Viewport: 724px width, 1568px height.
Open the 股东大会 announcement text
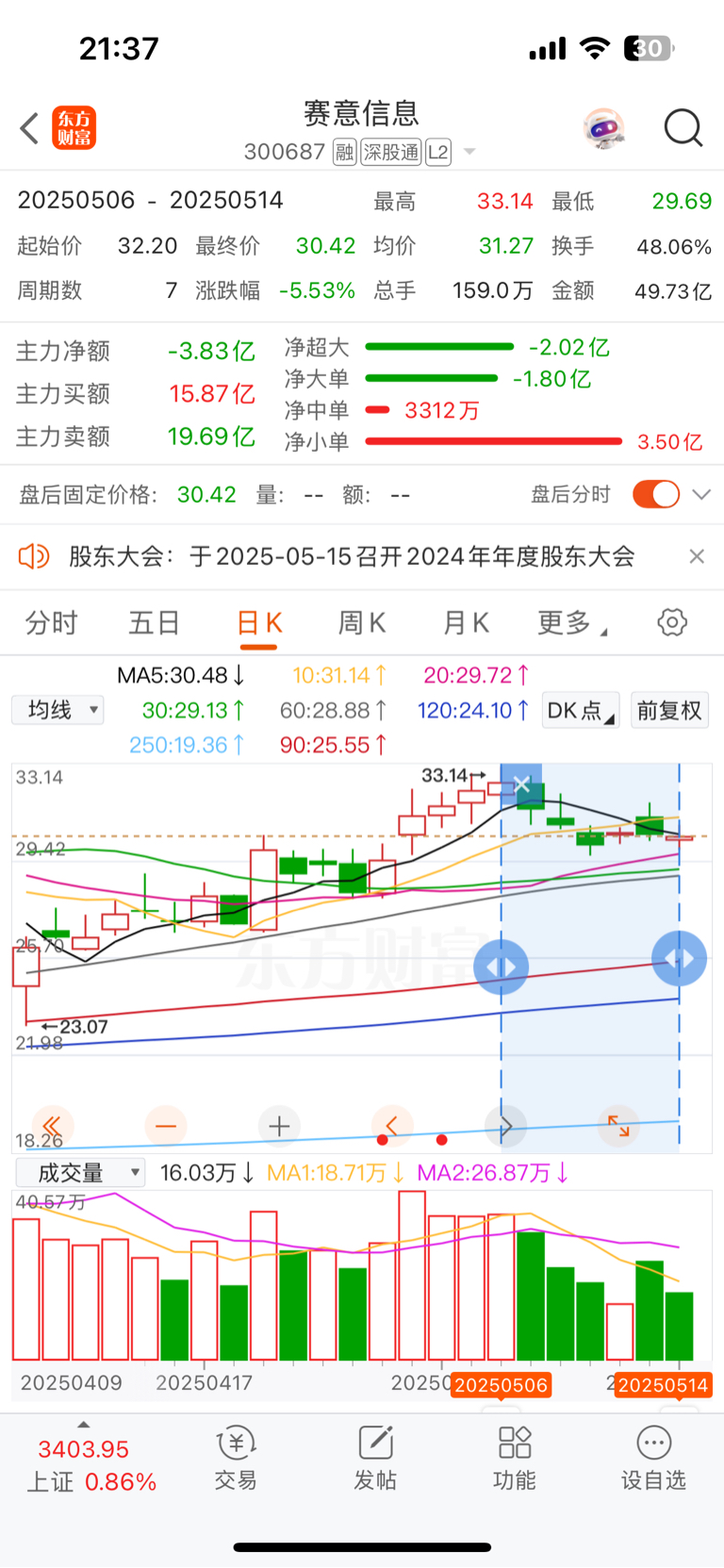pos(352,556)
